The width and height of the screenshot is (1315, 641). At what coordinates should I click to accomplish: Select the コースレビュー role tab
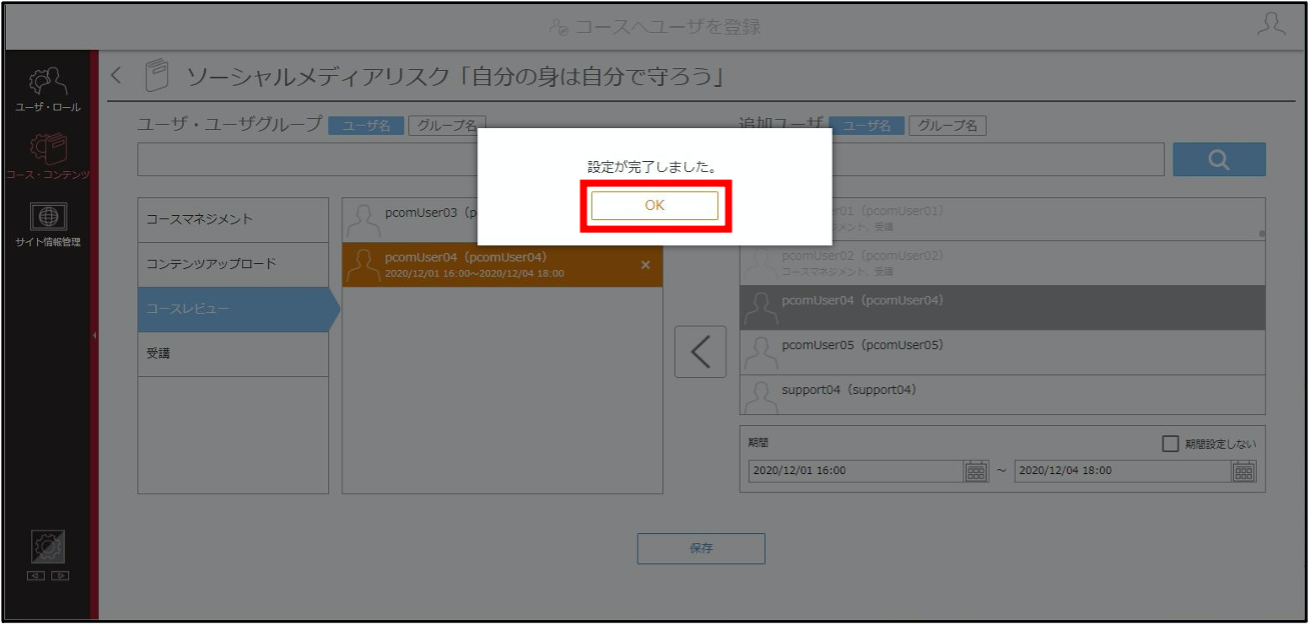coord(238,309)
